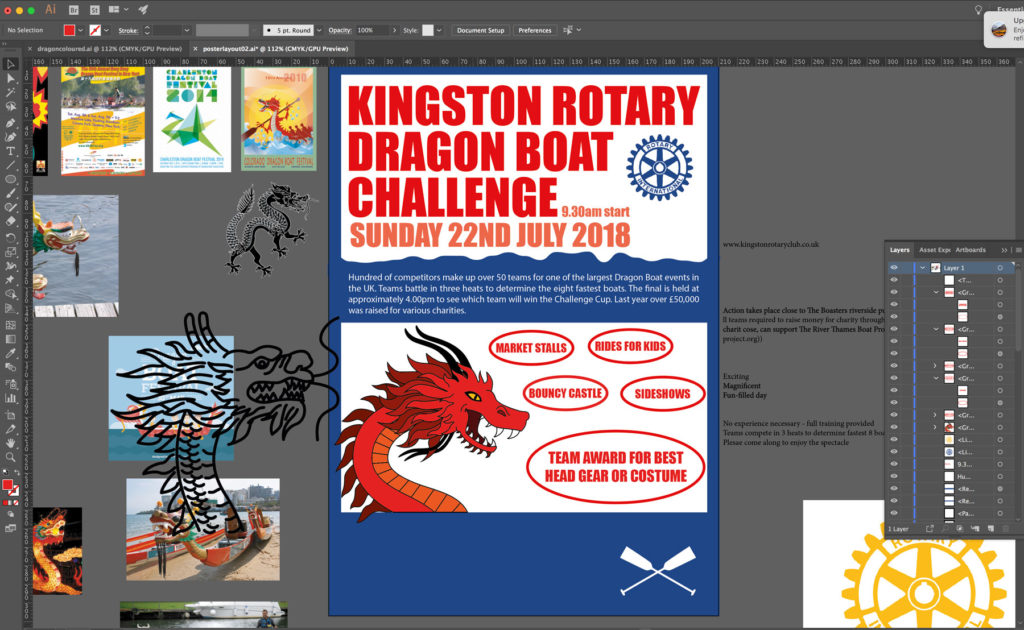Select the posterlayout02.ai document tab
The width and height of the screenshot is (1024, 630).
pos(275,48)
